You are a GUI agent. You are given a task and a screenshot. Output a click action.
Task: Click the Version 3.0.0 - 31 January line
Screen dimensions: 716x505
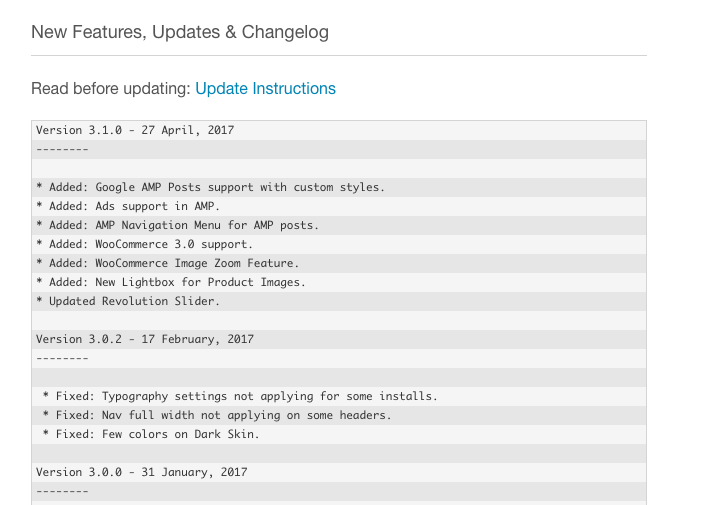click(x=141, y=472)
